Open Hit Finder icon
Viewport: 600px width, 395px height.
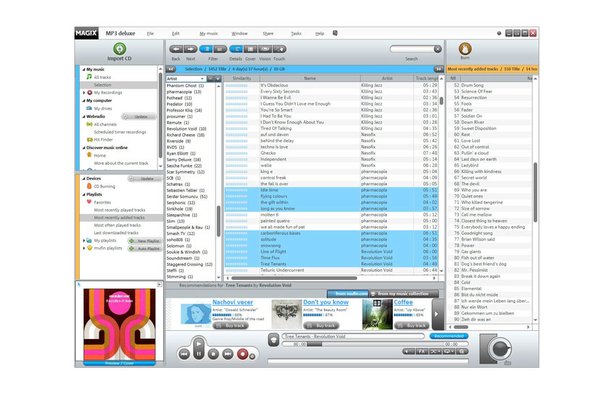click(90, 140)
